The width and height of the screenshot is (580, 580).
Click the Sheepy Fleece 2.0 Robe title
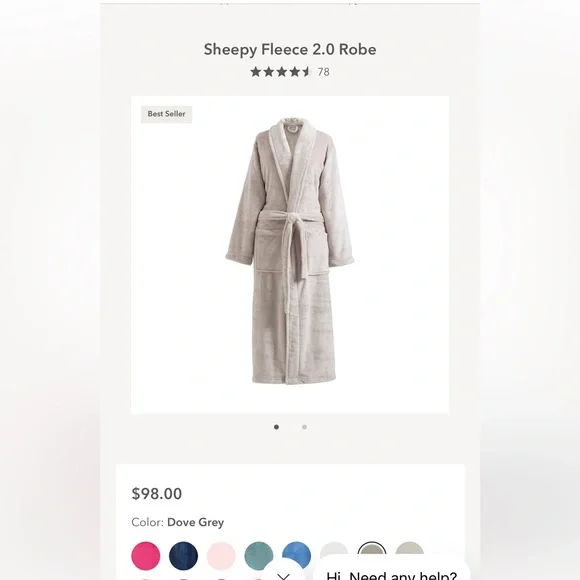point(290,50)
